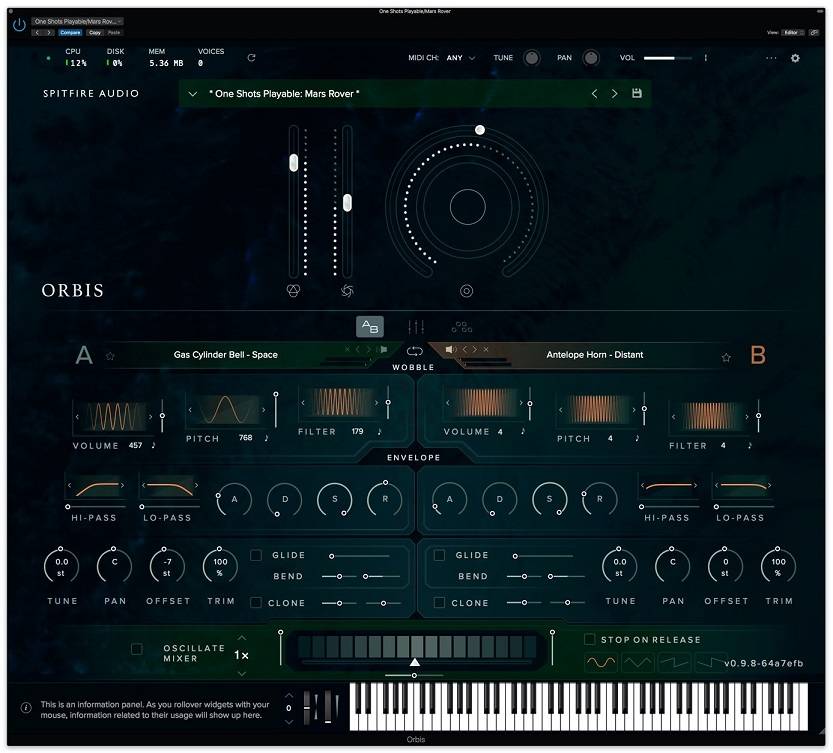833x753 pixels.
Task: Enable Stop On Release checkbox
Action: (590, 639)
